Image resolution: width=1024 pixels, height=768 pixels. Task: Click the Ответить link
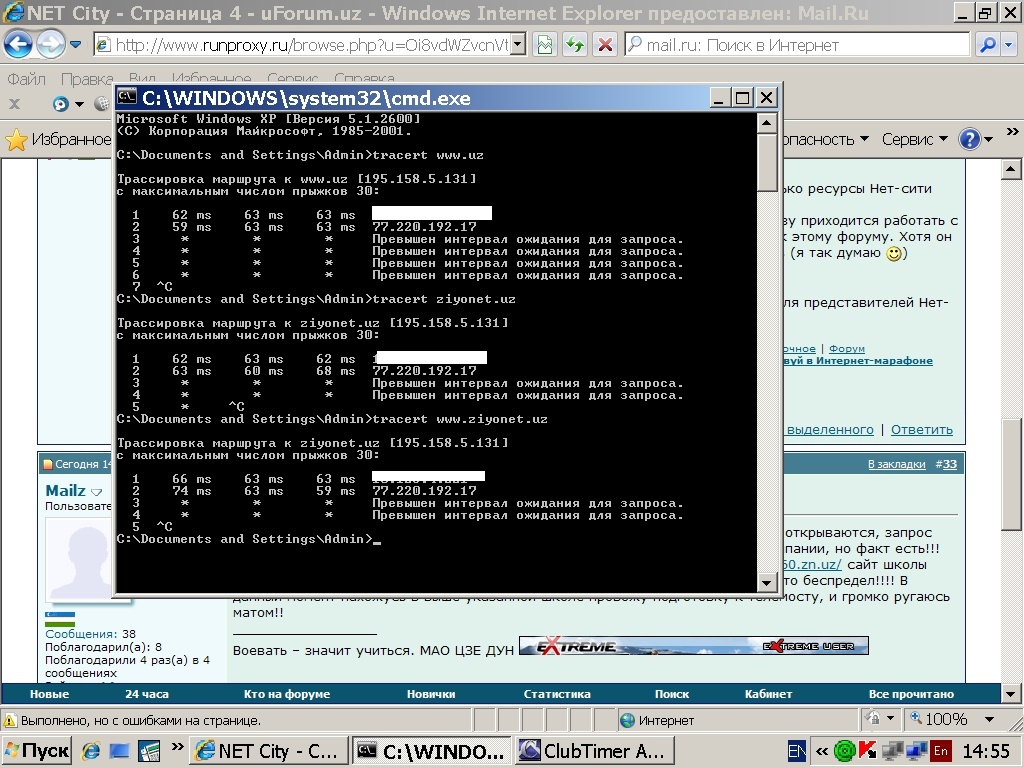click(921, 430)
